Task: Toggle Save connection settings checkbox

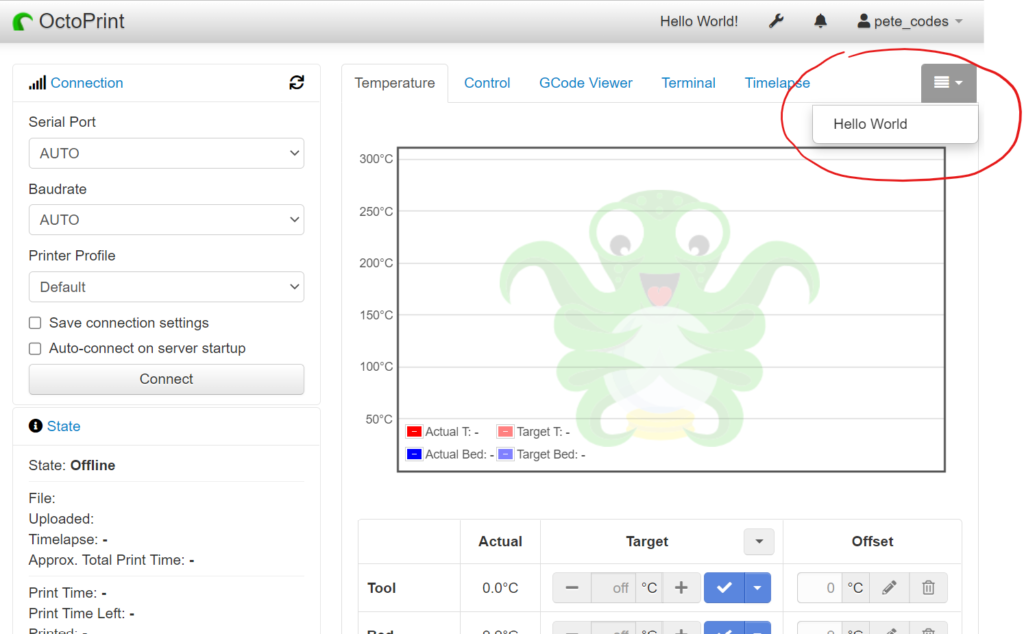Action: click(x=35, y=323)
